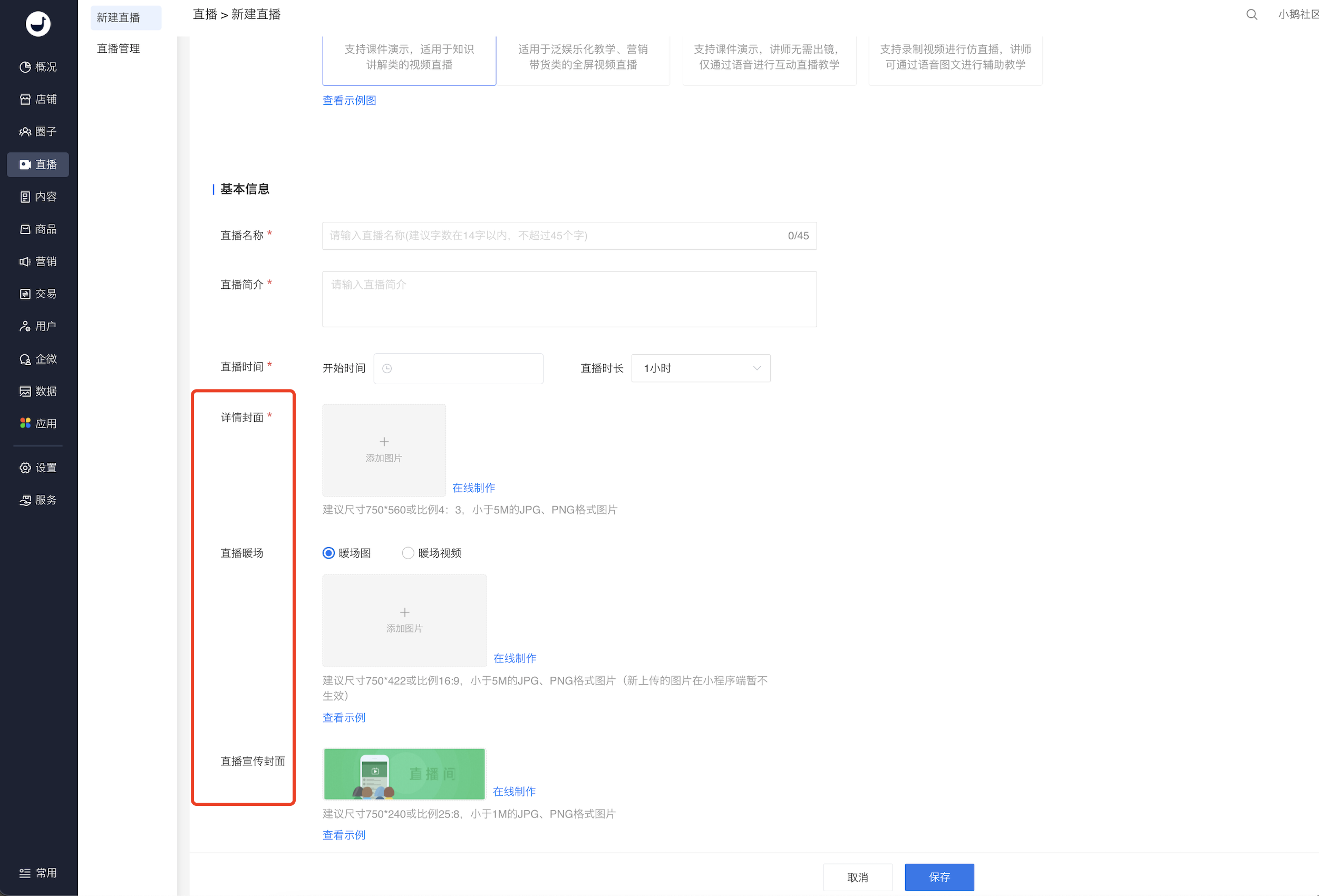Click the 保存 save button

(939, 877)
